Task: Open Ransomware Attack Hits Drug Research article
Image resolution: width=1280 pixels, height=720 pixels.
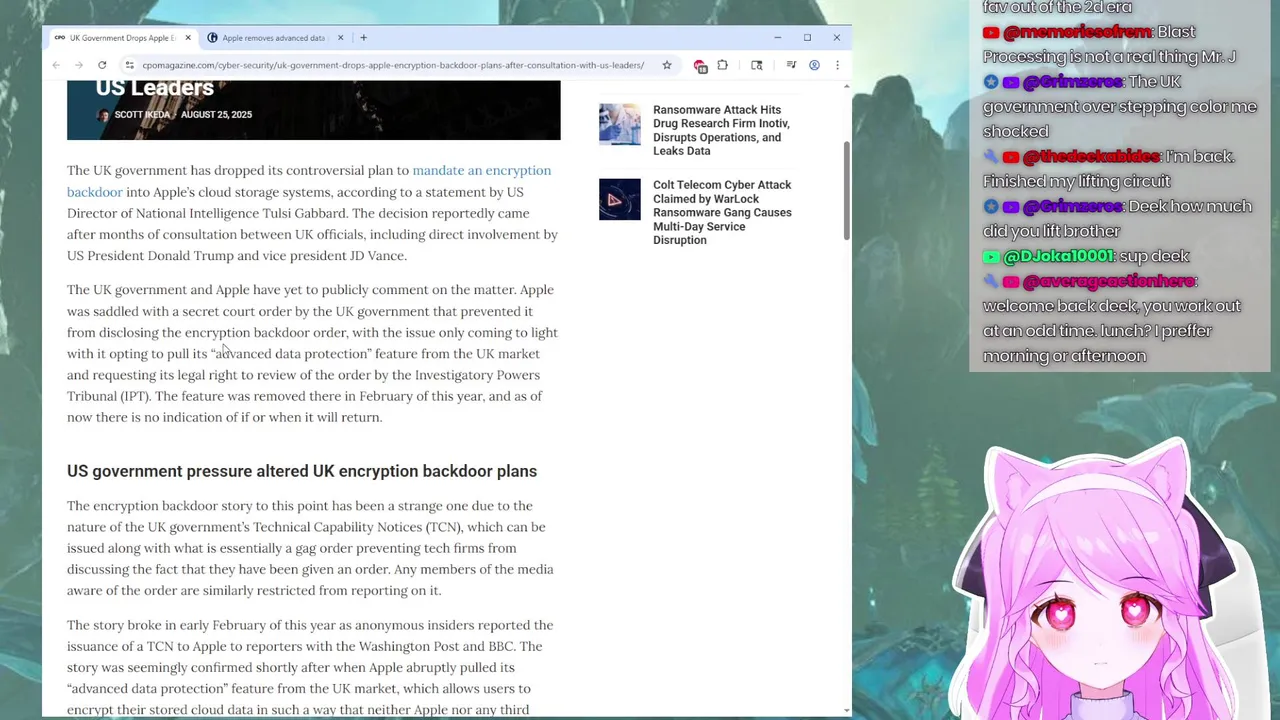Action: click(x=722, y=130)
